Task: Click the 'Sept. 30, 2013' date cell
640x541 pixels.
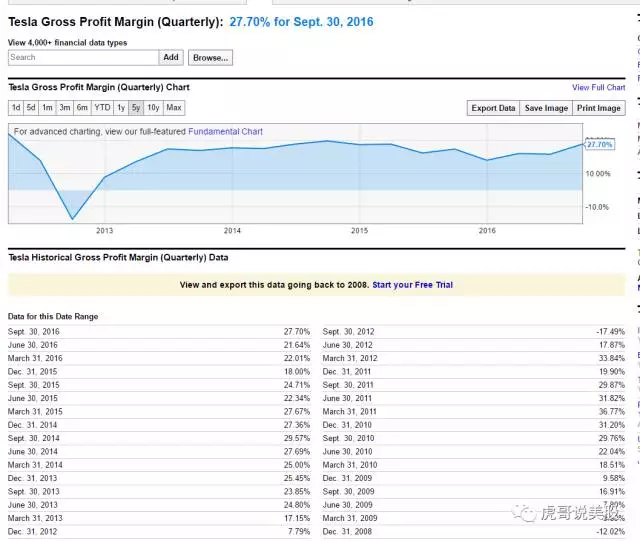Action: pyautogui.click(x=33, y=492)
